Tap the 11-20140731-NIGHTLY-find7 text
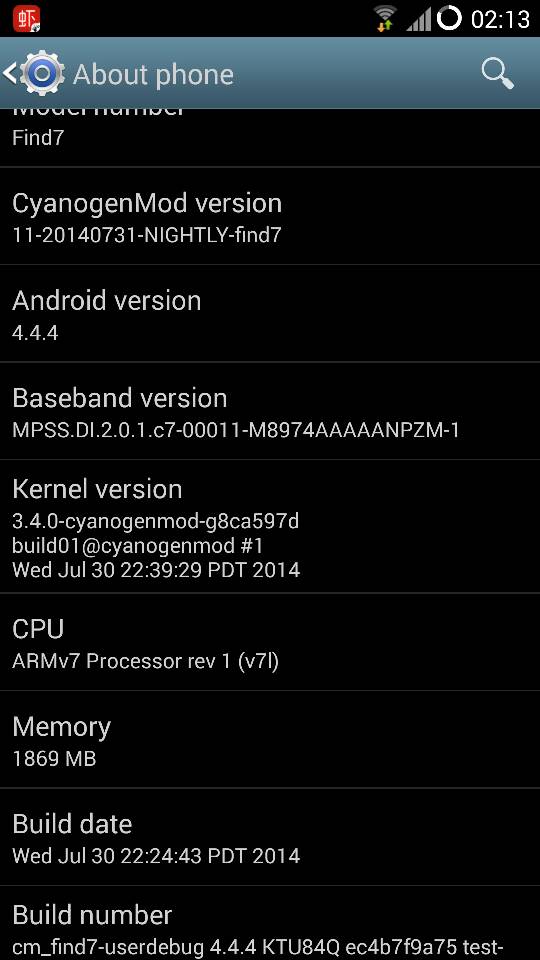This screenshot has width=540, height=960. 147,235
